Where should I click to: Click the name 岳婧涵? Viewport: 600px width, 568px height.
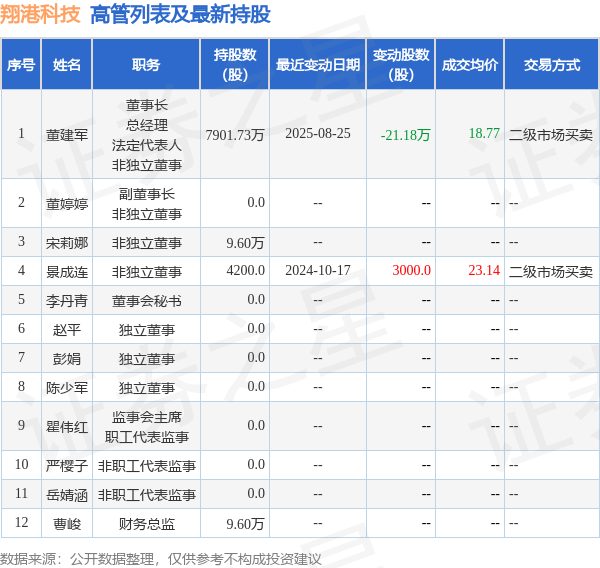pos(67,495)
